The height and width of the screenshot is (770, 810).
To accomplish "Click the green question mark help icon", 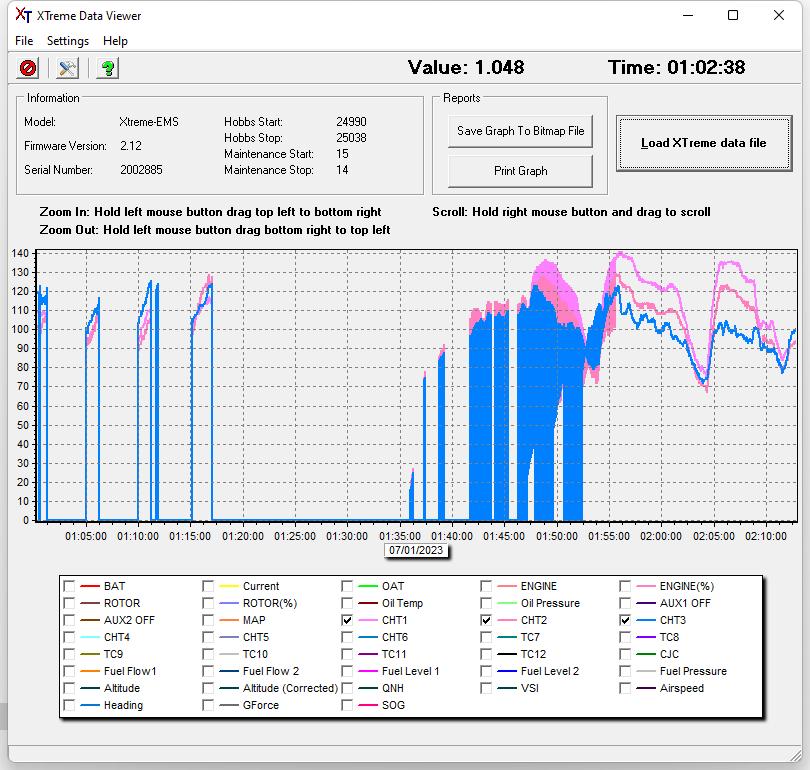I will 108,68.
